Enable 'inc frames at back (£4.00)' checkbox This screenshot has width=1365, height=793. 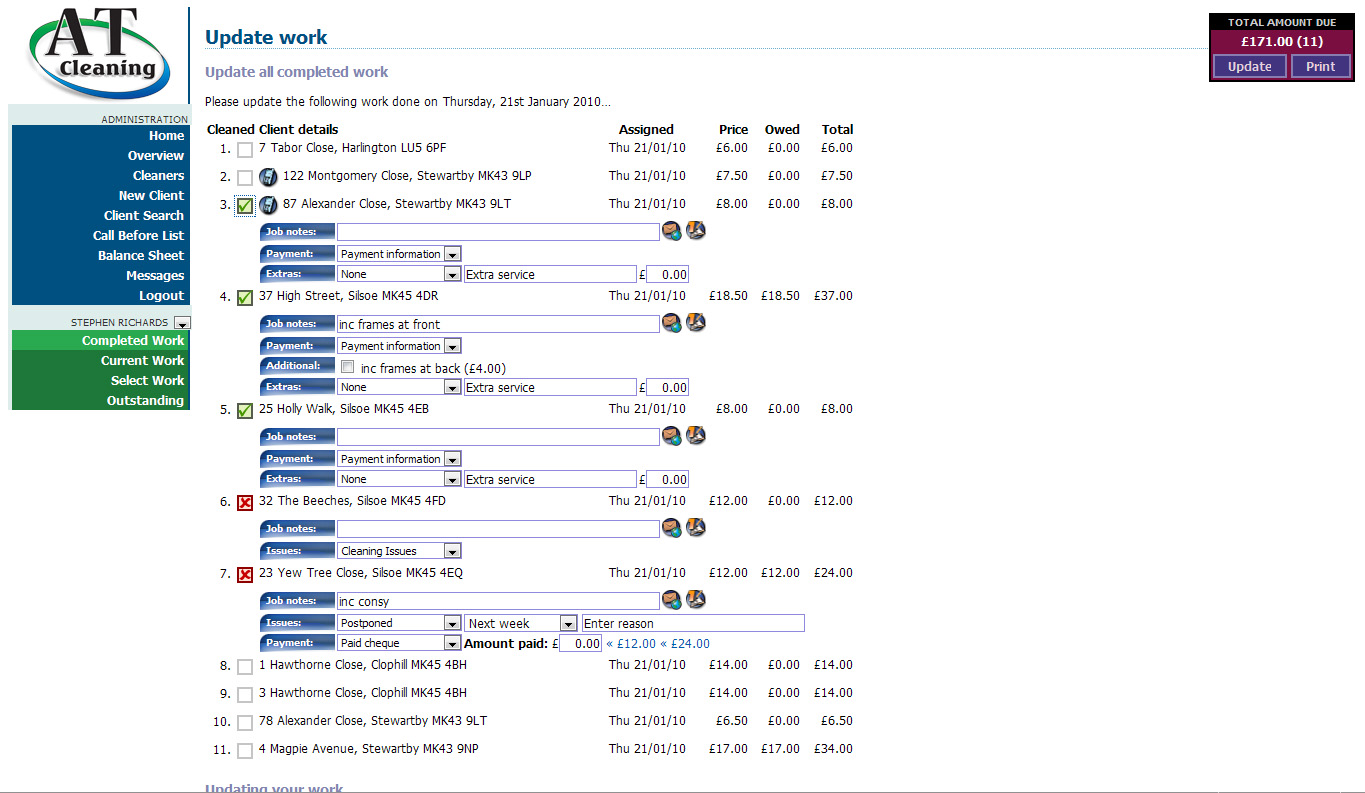tap(348, 367)
